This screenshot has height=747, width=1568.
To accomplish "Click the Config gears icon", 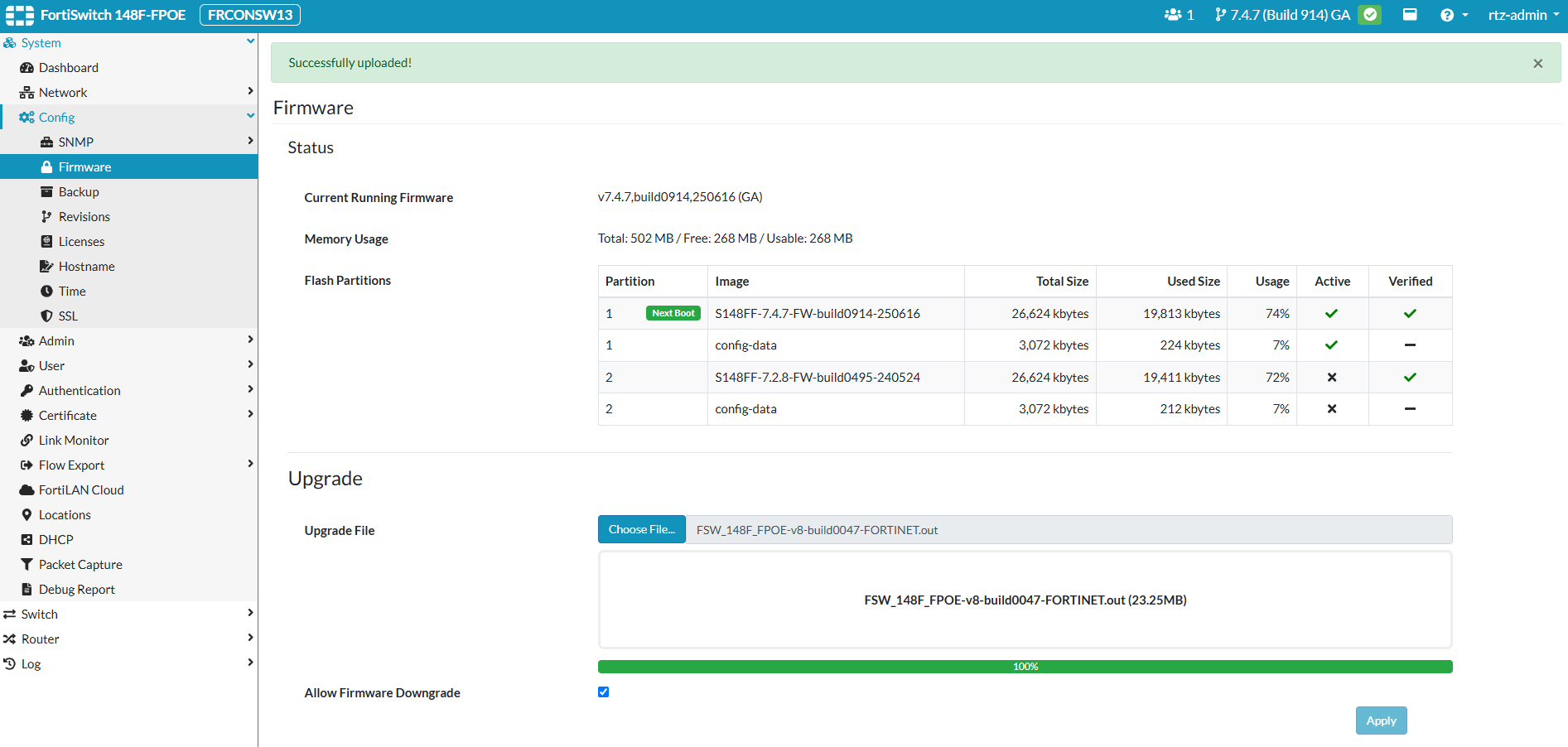I will coord(27,118).
